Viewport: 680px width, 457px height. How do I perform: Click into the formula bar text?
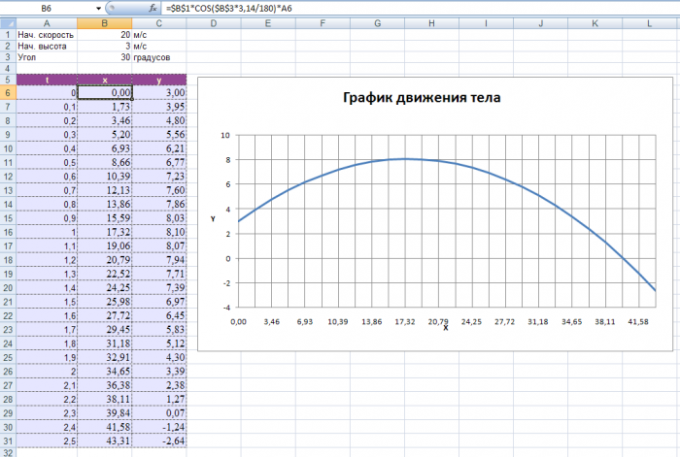pyautogui.click(x=400, y=7)
